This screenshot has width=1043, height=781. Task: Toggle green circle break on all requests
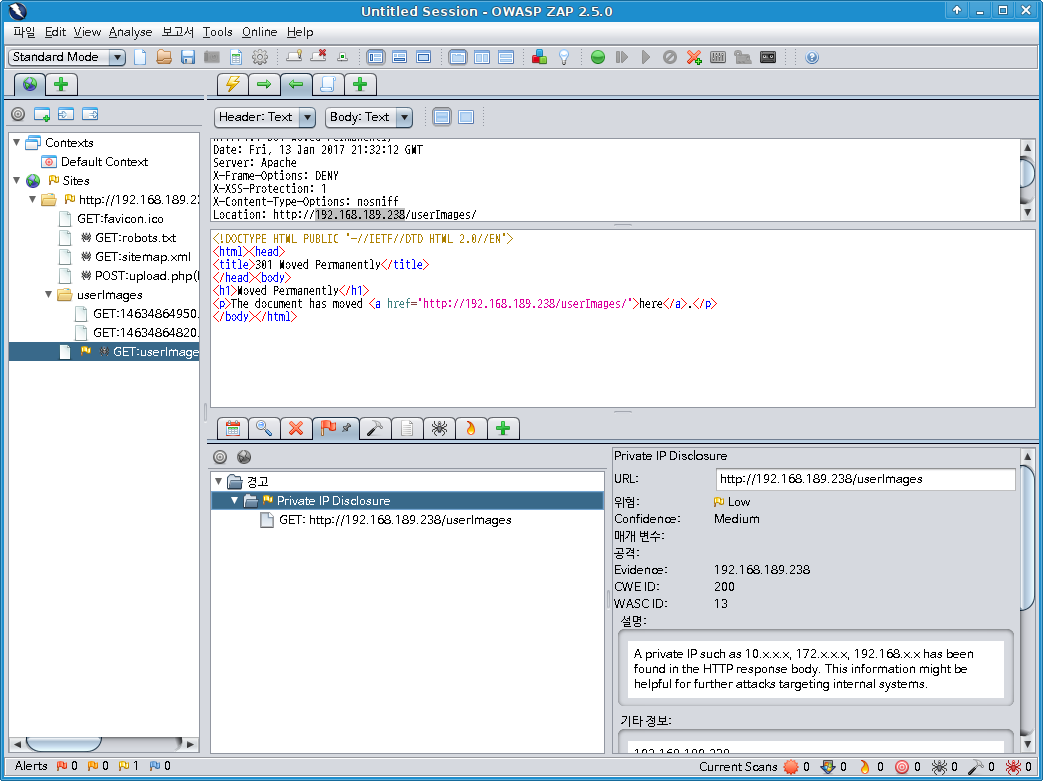click(598, 57)
